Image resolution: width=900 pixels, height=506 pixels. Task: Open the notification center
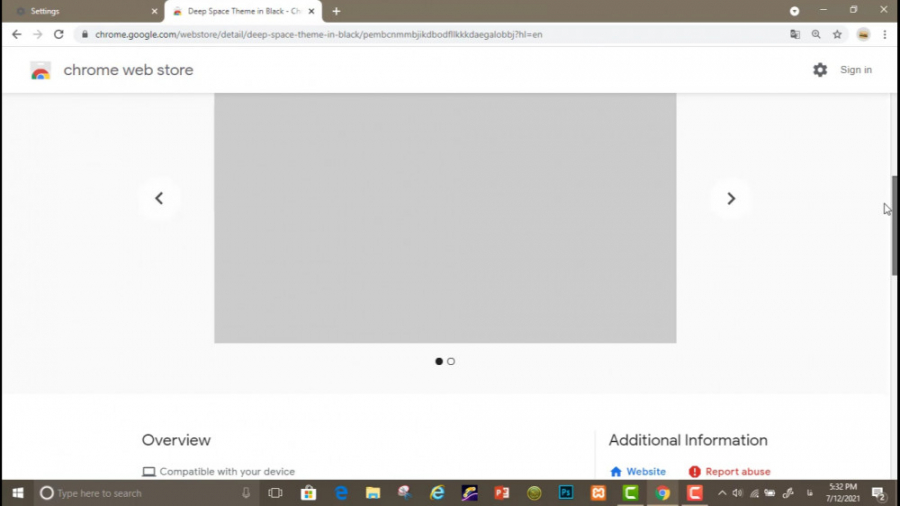click(879, 493)
